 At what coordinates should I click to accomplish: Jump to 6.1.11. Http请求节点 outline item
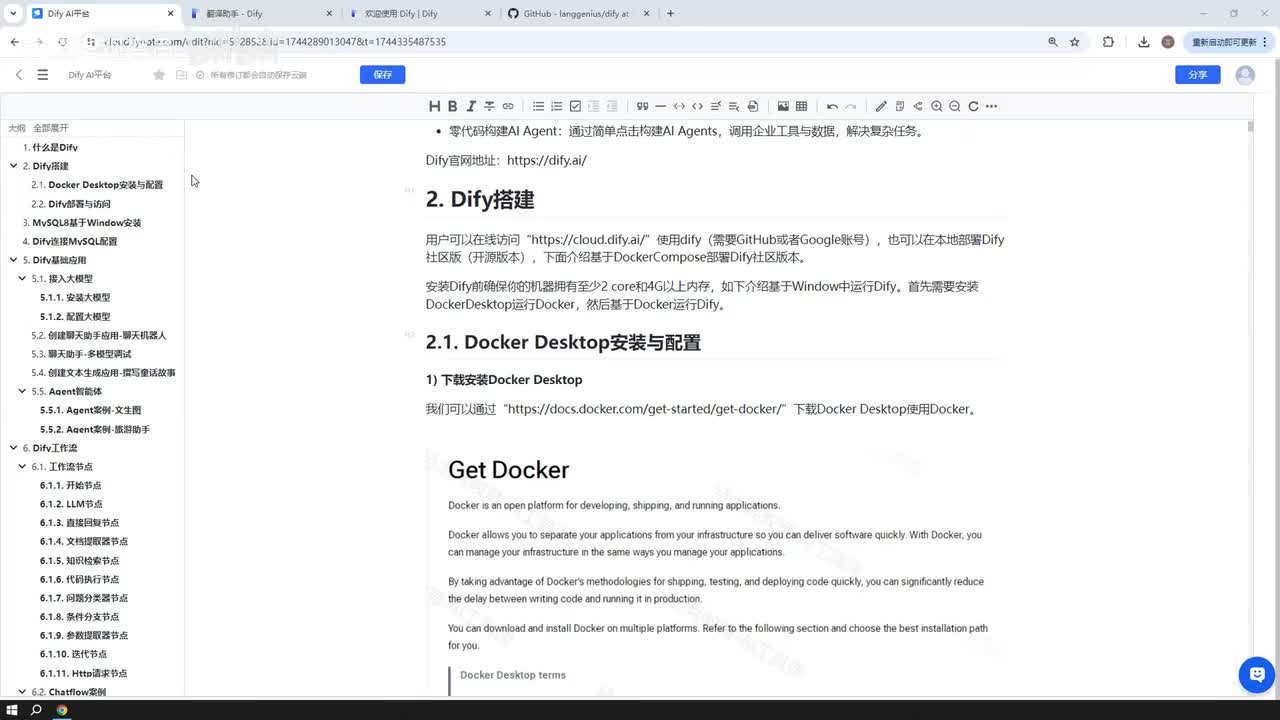(84, 673)
